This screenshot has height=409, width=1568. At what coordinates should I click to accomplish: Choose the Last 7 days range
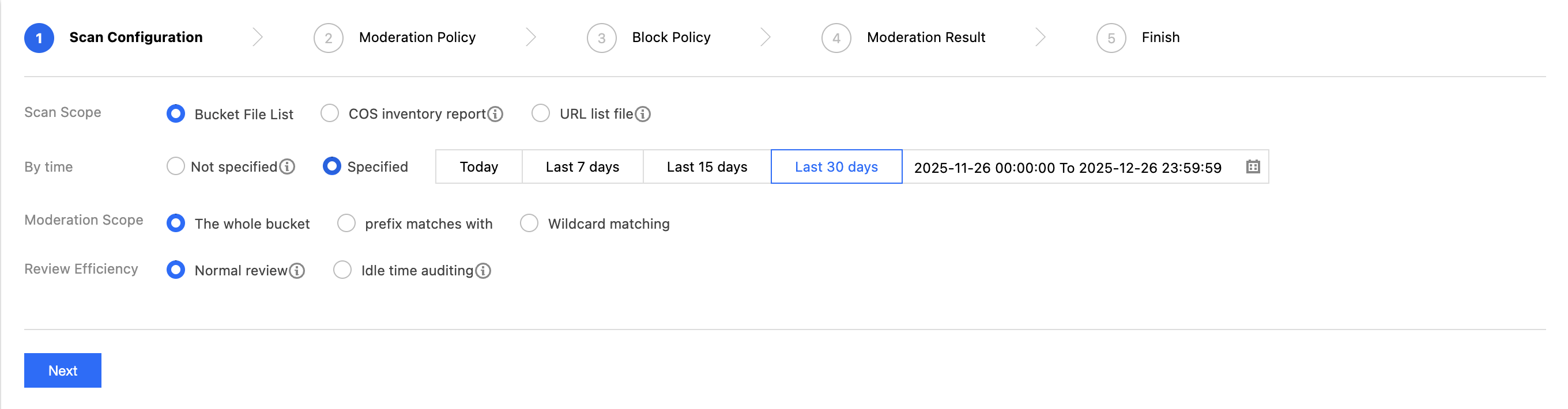click(x=582, y=166)
